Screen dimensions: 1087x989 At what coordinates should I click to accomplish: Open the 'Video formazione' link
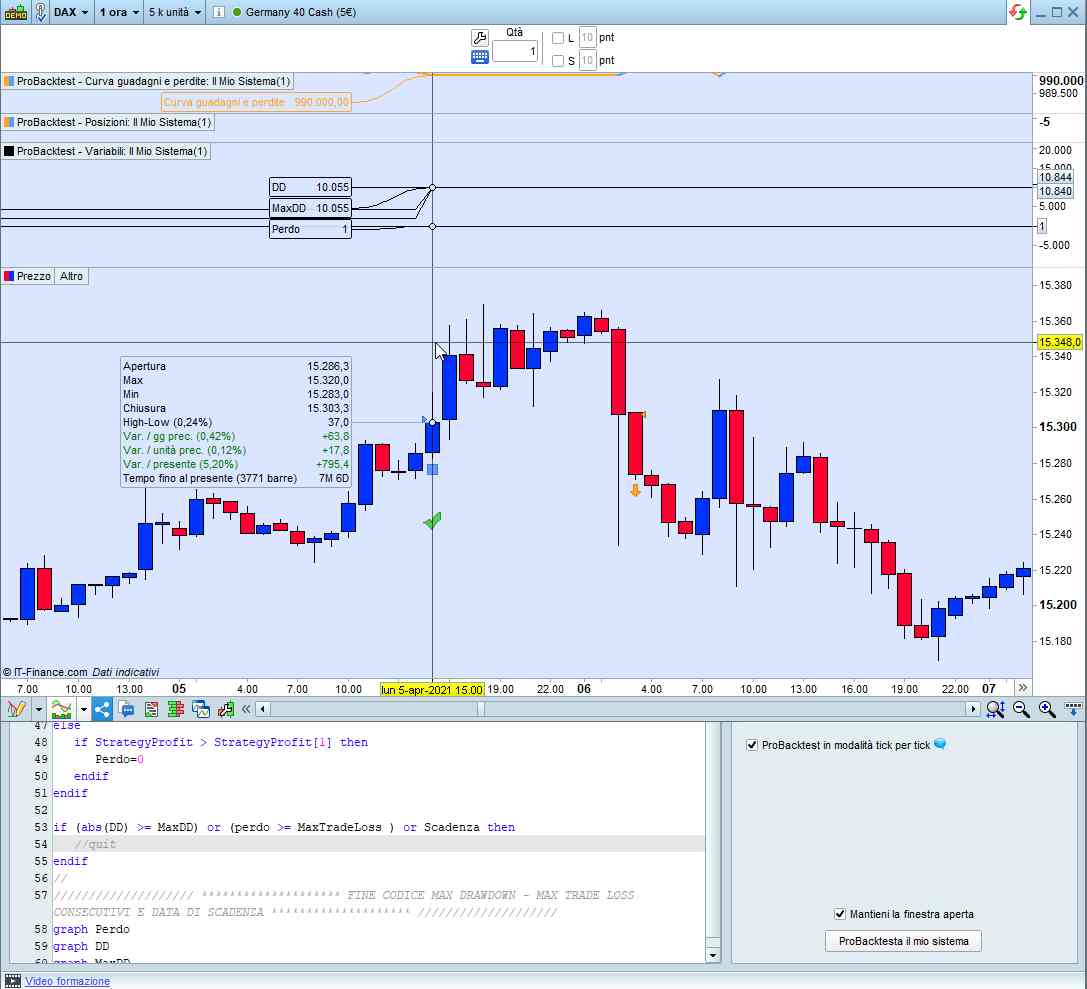pyautogui.click(x=67, y=981)
